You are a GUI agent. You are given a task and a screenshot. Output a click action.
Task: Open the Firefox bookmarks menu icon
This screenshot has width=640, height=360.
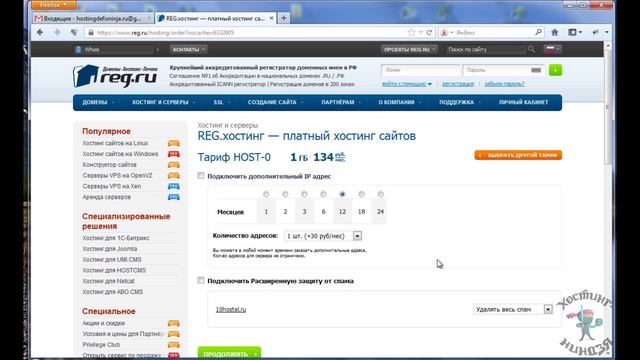[575, 32]
